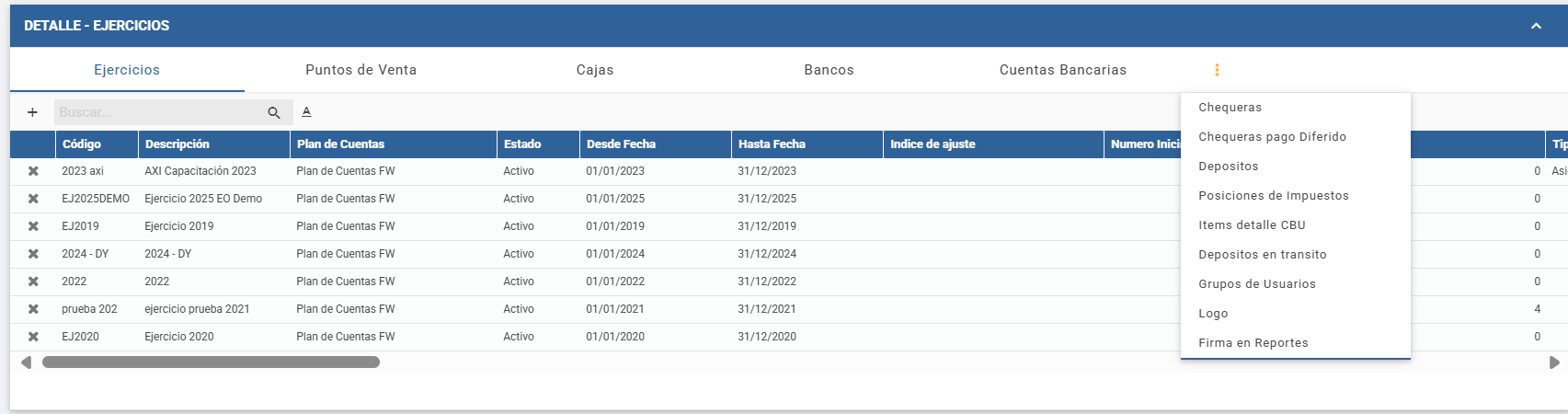The height and width of the screenshot is (414, 1568).
Task: Collapse the Detalle - Ejercicios panel chevron
Action: [x=1536, y=26]
